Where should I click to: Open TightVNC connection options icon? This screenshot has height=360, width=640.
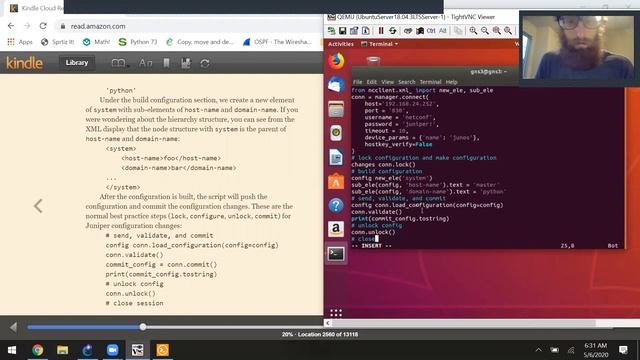[354, 31]
